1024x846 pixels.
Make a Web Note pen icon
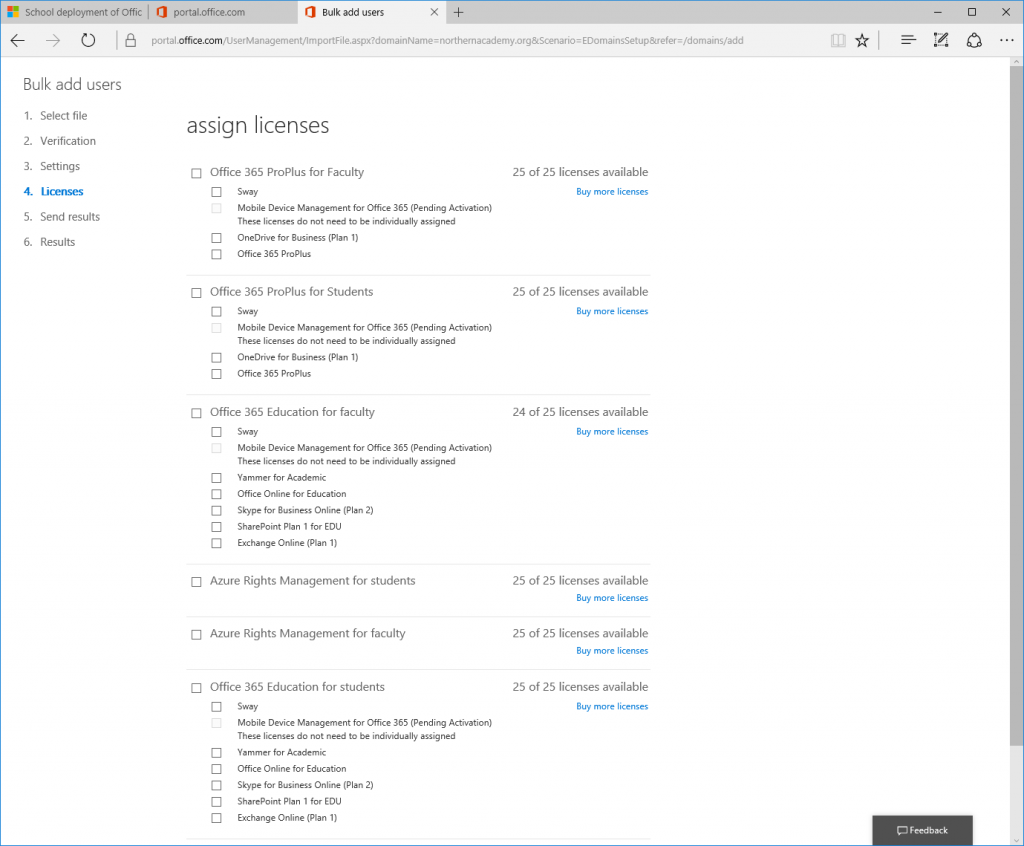point(941,41)
